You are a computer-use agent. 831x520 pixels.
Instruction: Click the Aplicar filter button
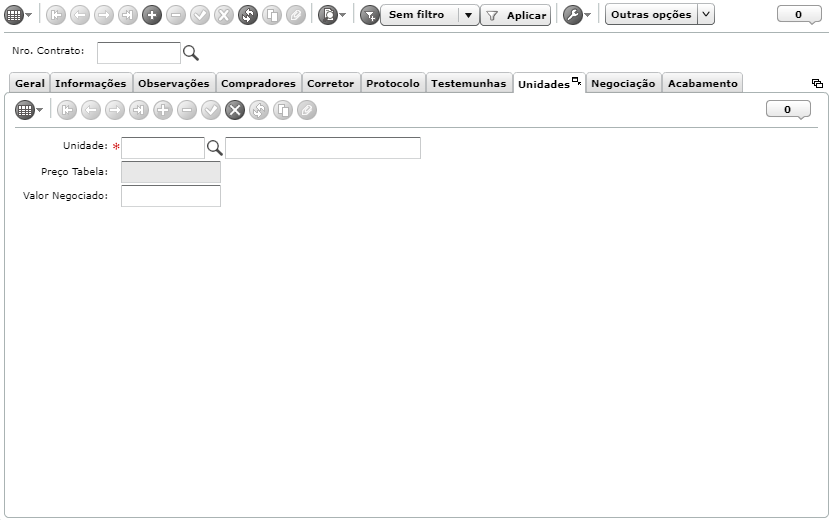click(516, 15)
